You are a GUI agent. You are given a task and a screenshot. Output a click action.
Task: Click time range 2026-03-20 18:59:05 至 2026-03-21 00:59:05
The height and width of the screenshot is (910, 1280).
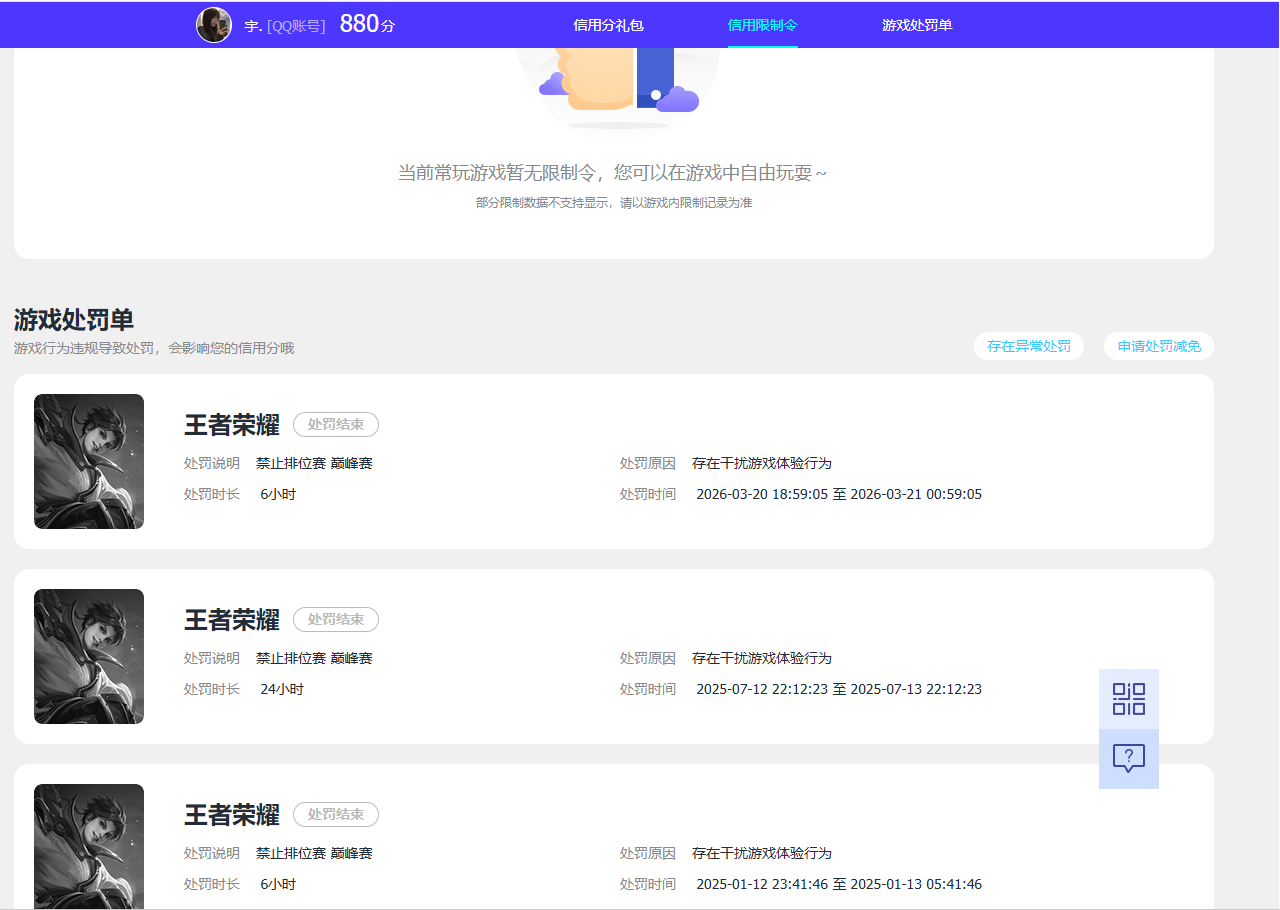[x=839, y=494]
